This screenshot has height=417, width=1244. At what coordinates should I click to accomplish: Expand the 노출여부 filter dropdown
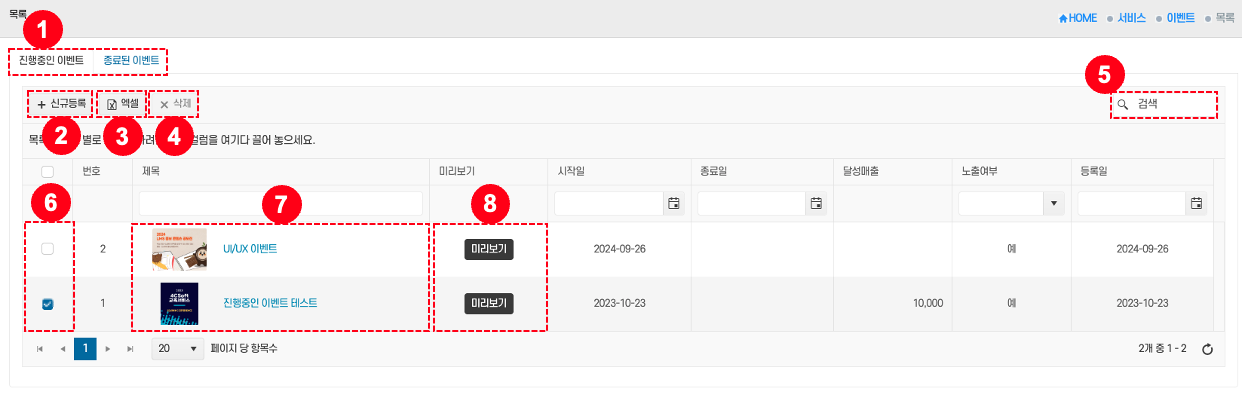tap(1052, 204)
